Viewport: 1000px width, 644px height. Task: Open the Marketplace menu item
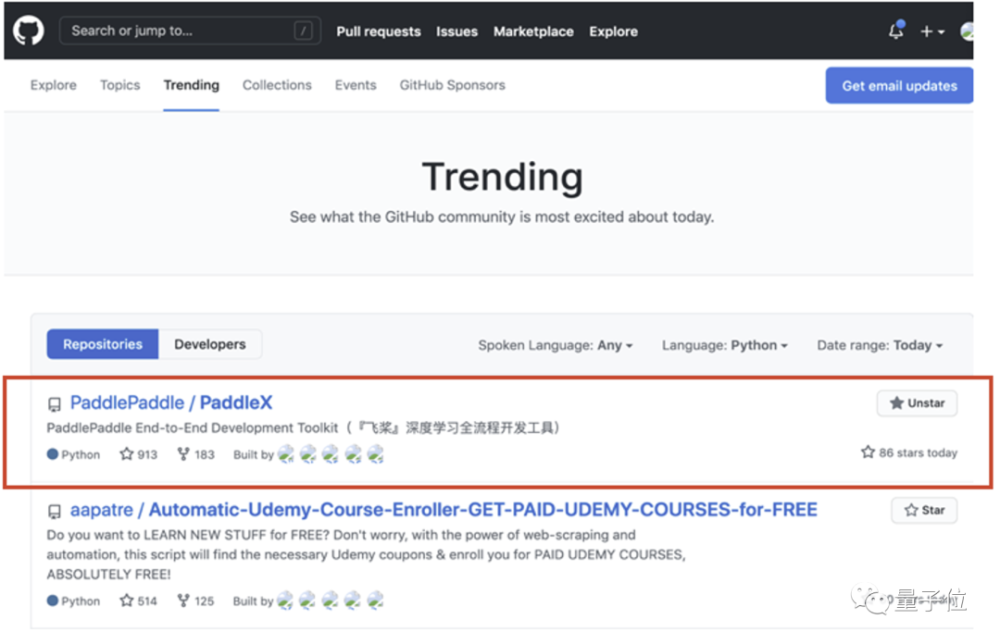(x=533, y=31)
